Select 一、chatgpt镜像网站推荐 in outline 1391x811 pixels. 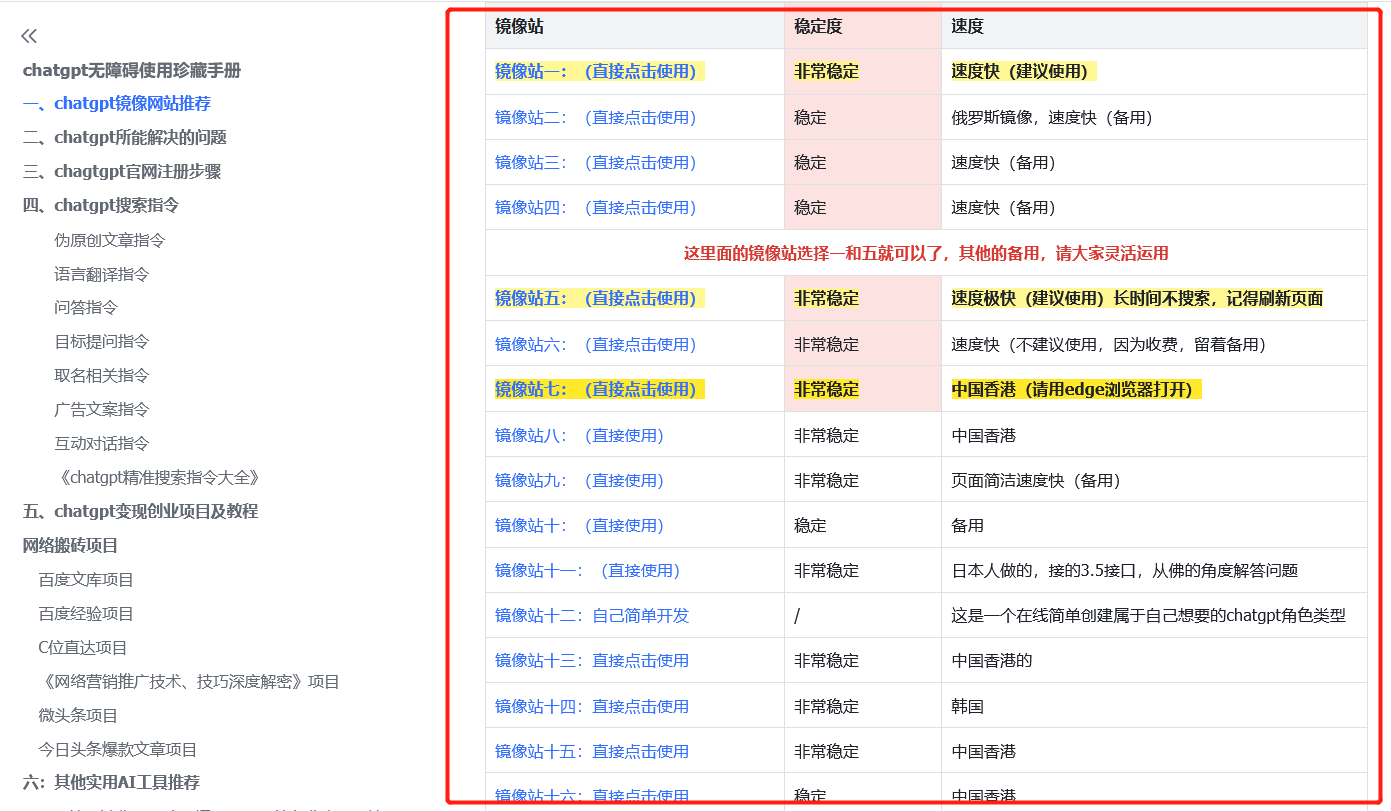pos(117,103)
